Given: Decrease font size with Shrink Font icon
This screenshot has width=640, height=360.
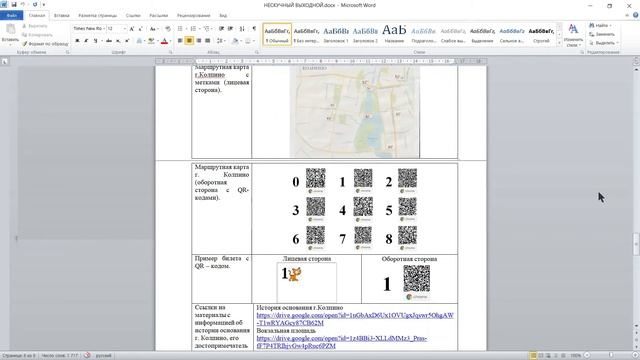Looking at the screenshot, I should click(140, 29).
